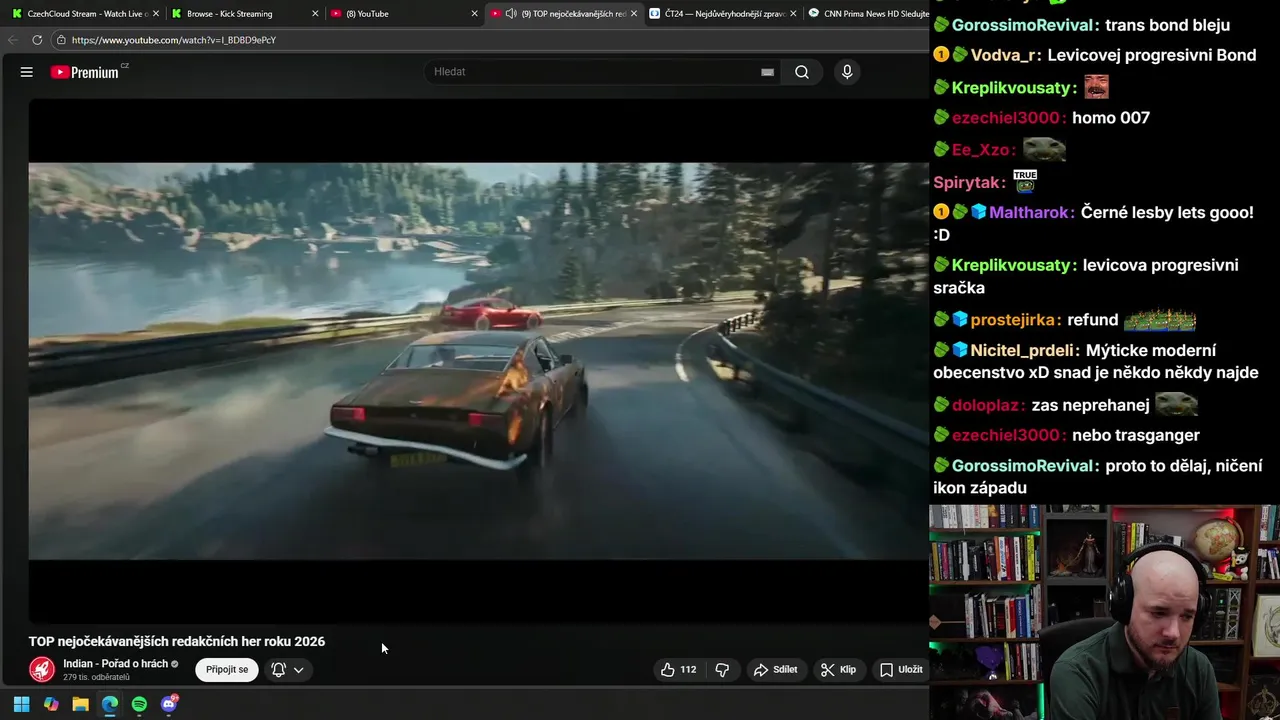The width and height of the screenshot is (1280, 720).
Task: Click emote in doloplaz's message
Action: (x=1176, y=404)
